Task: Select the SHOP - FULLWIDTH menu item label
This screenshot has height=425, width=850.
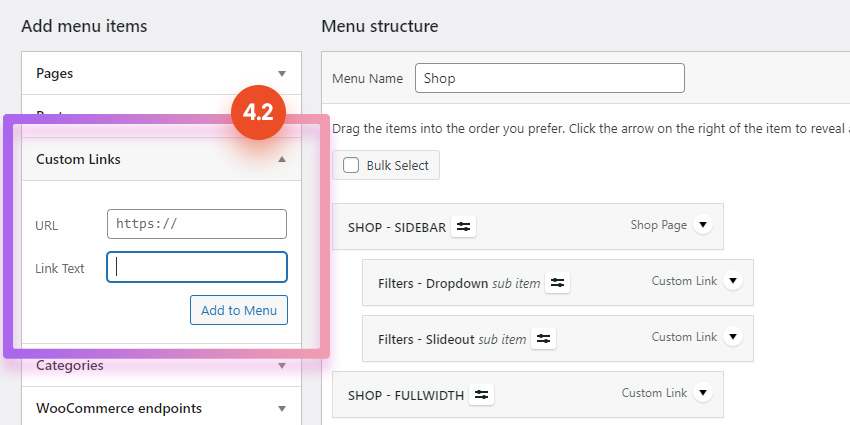Action: point(406,395)
